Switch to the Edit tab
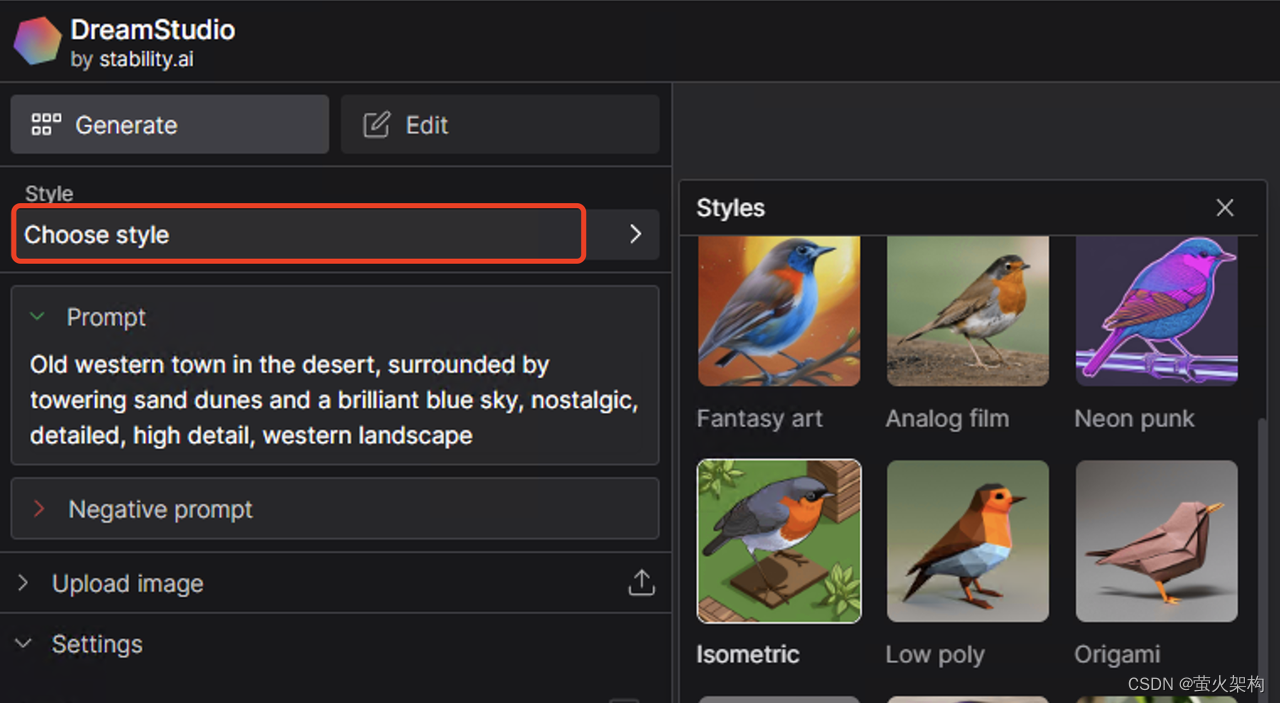 point(500,125)
